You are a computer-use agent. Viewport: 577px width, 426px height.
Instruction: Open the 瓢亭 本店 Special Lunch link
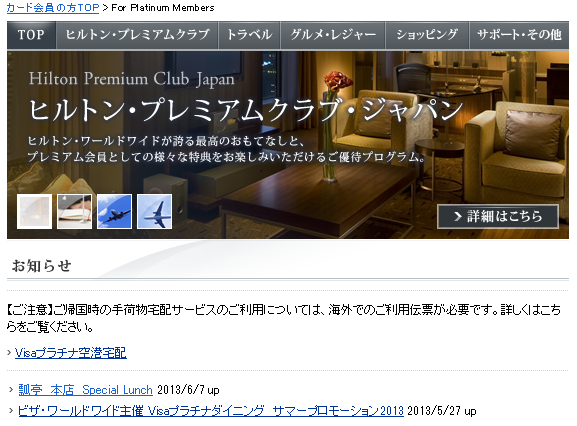85,390
